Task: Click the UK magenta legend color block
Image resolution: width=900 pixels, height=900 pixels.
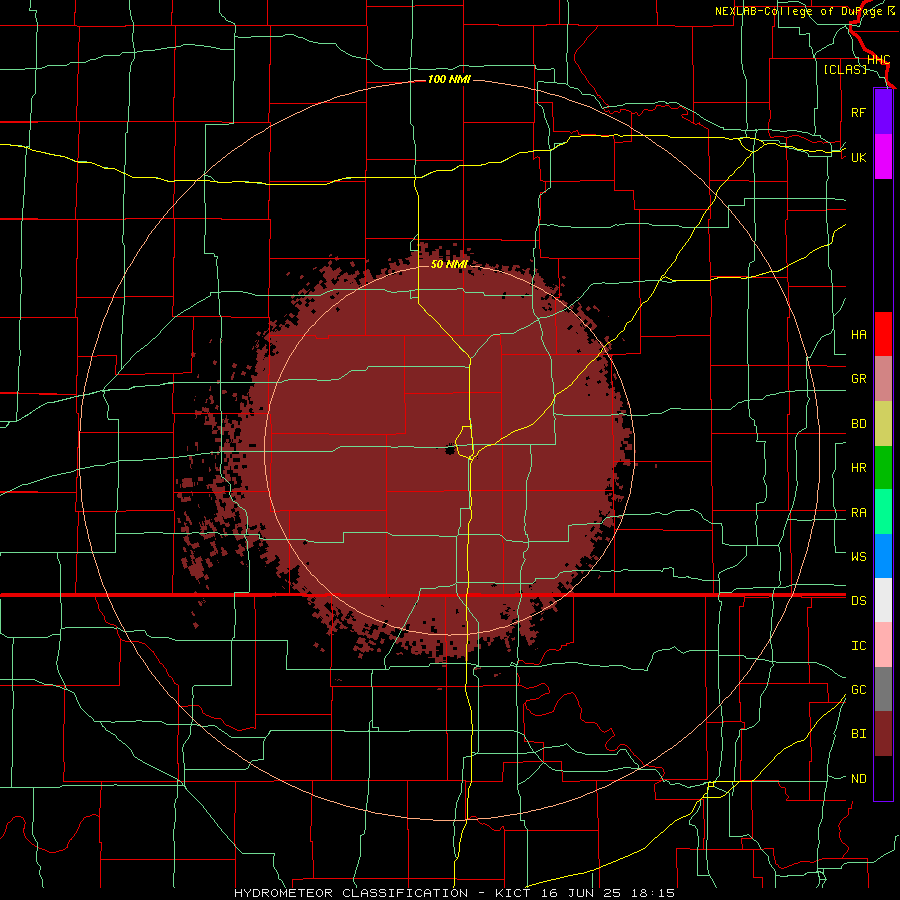Action: click(883, 157)
